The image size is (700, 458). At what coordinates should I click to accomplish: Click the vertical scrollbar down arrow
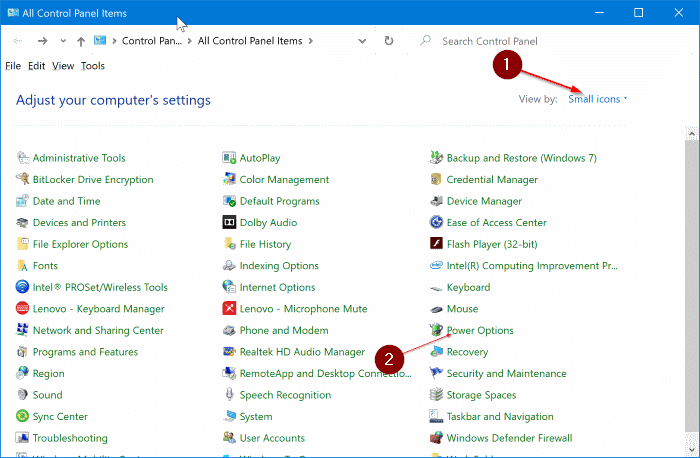point(692,450)
